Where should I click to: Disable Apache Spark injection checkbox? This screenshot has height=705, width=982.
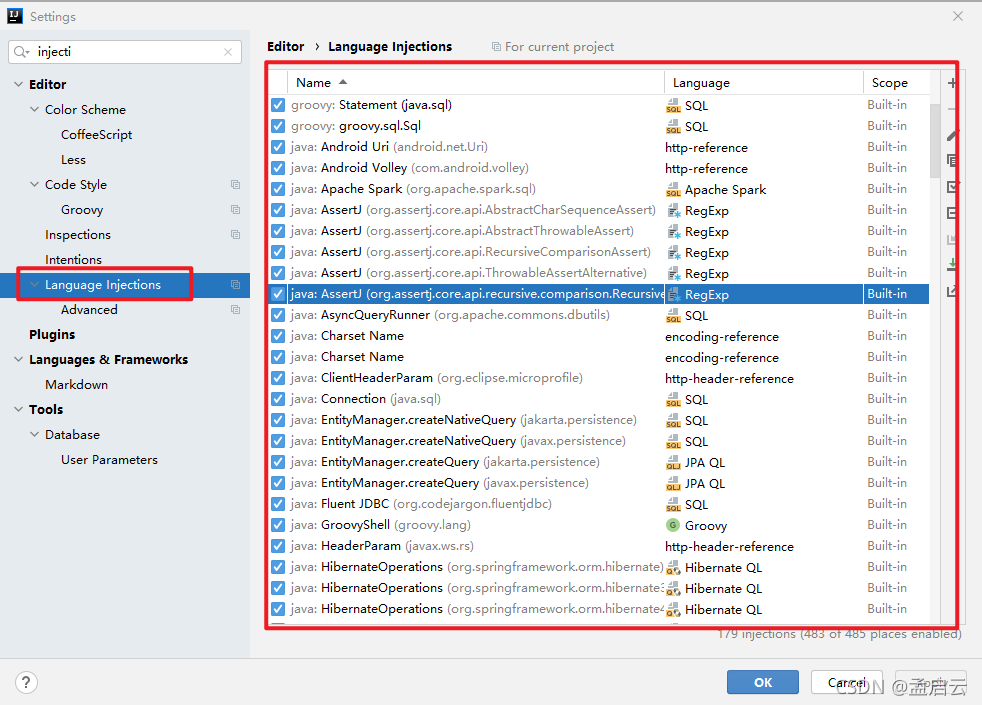278,189
